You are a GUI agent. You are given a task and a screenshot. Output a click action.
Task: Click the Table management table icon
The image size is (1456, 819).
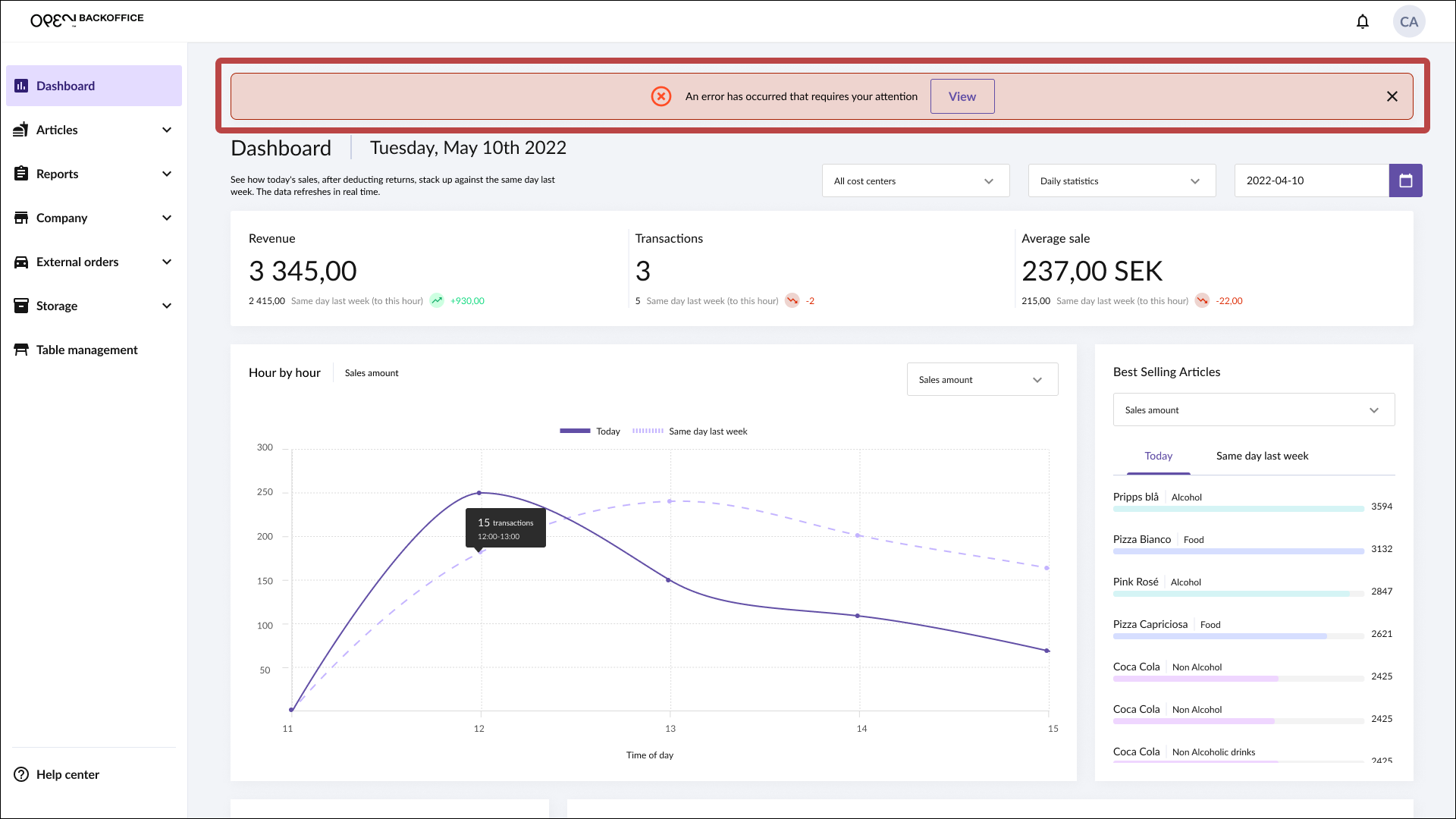(21, 350)
